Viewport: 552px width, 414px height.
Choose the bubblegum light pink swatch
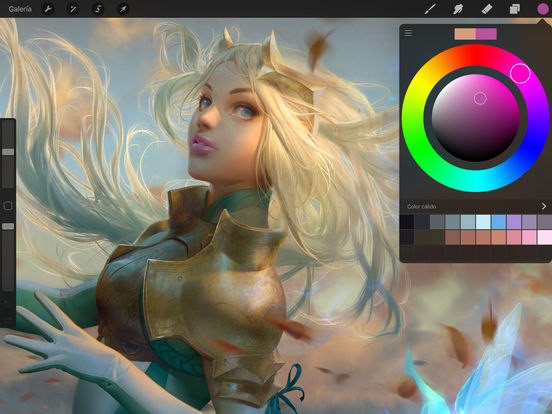529,237
